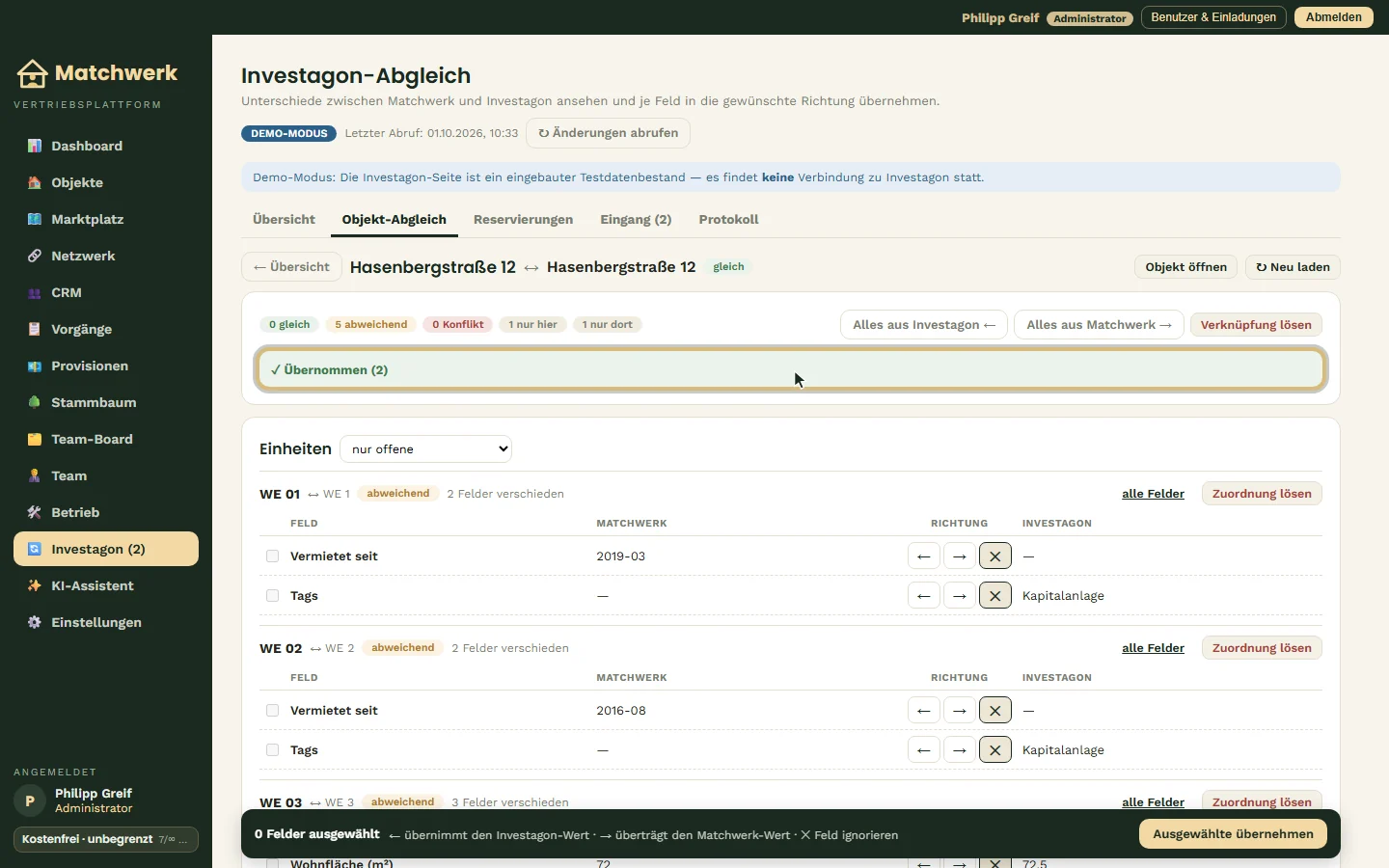Click the CRM people icon in sidebar
This screenshot has width=1389, height=868.
(x=35, y=292)
